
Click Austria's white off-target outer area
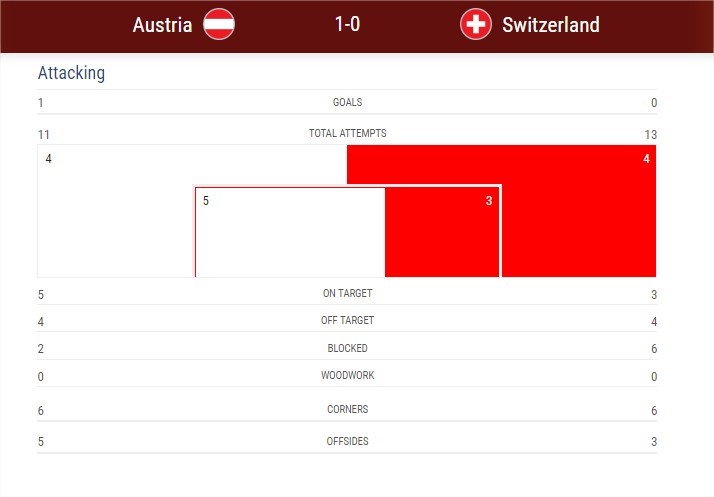click(116, 211)
